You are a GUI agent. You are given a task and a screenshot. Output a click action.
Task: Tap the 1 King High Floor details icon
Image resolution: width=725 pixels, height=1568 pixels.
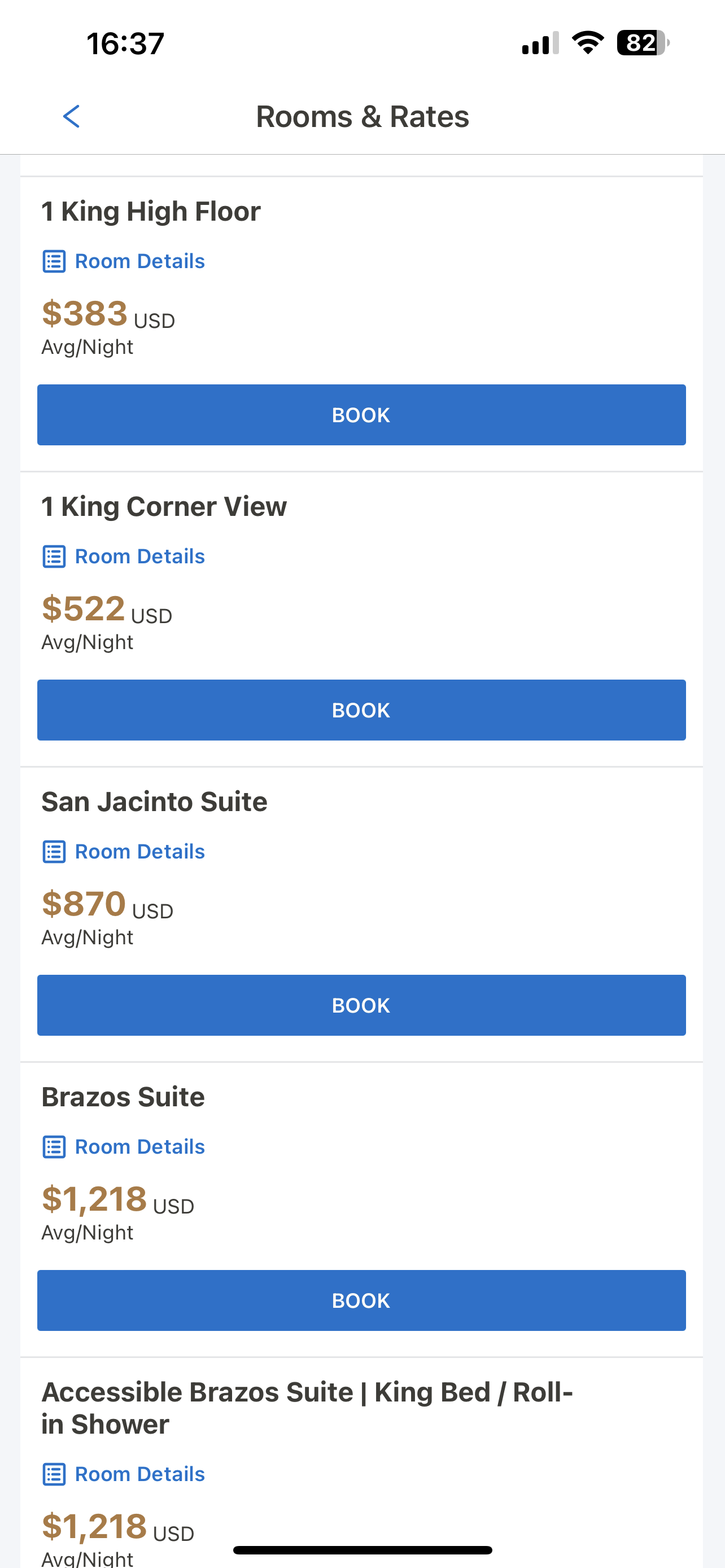click(x=54, y=262)
